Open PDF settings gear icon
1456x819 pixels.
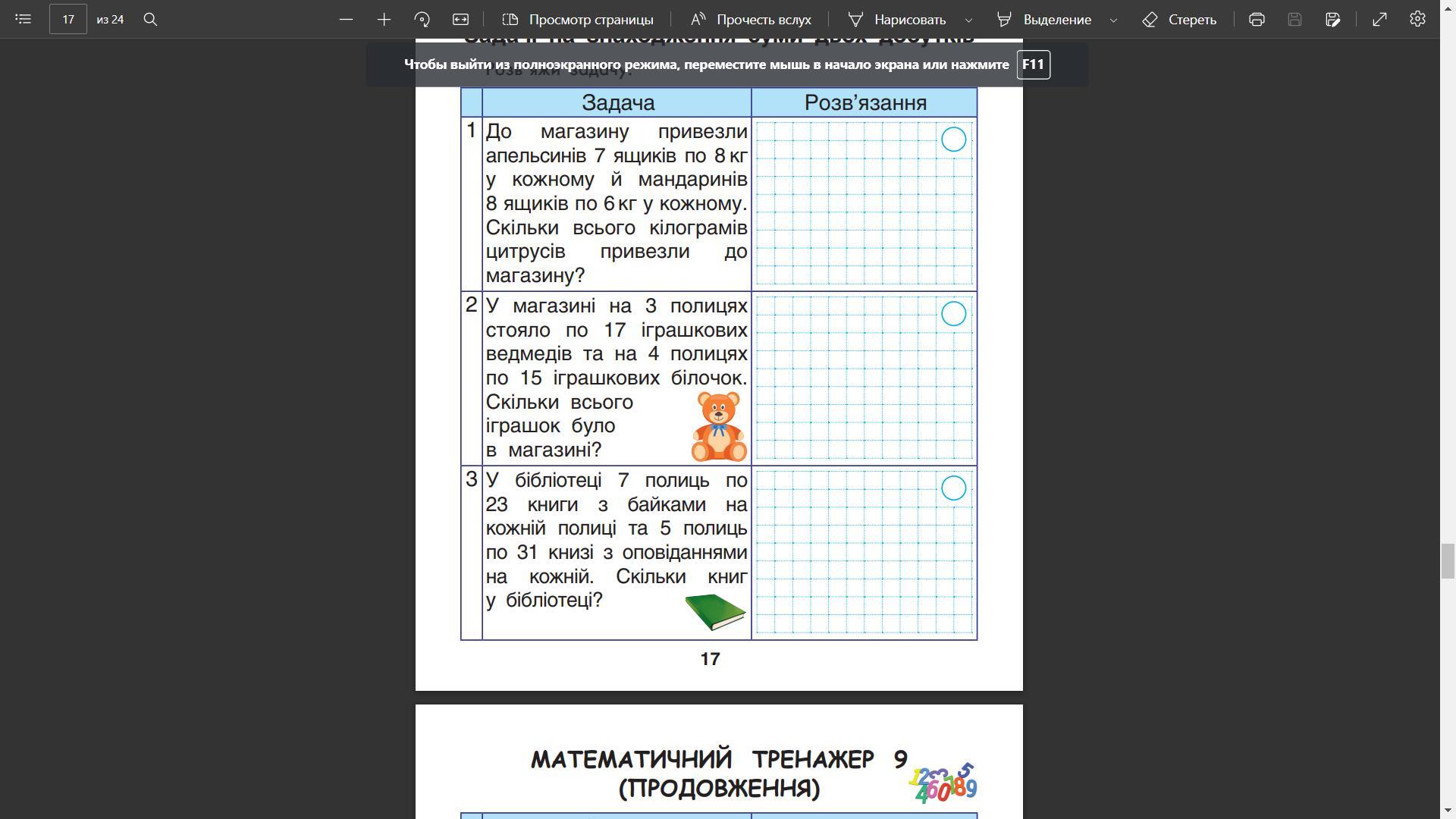tap(1417, 19)
